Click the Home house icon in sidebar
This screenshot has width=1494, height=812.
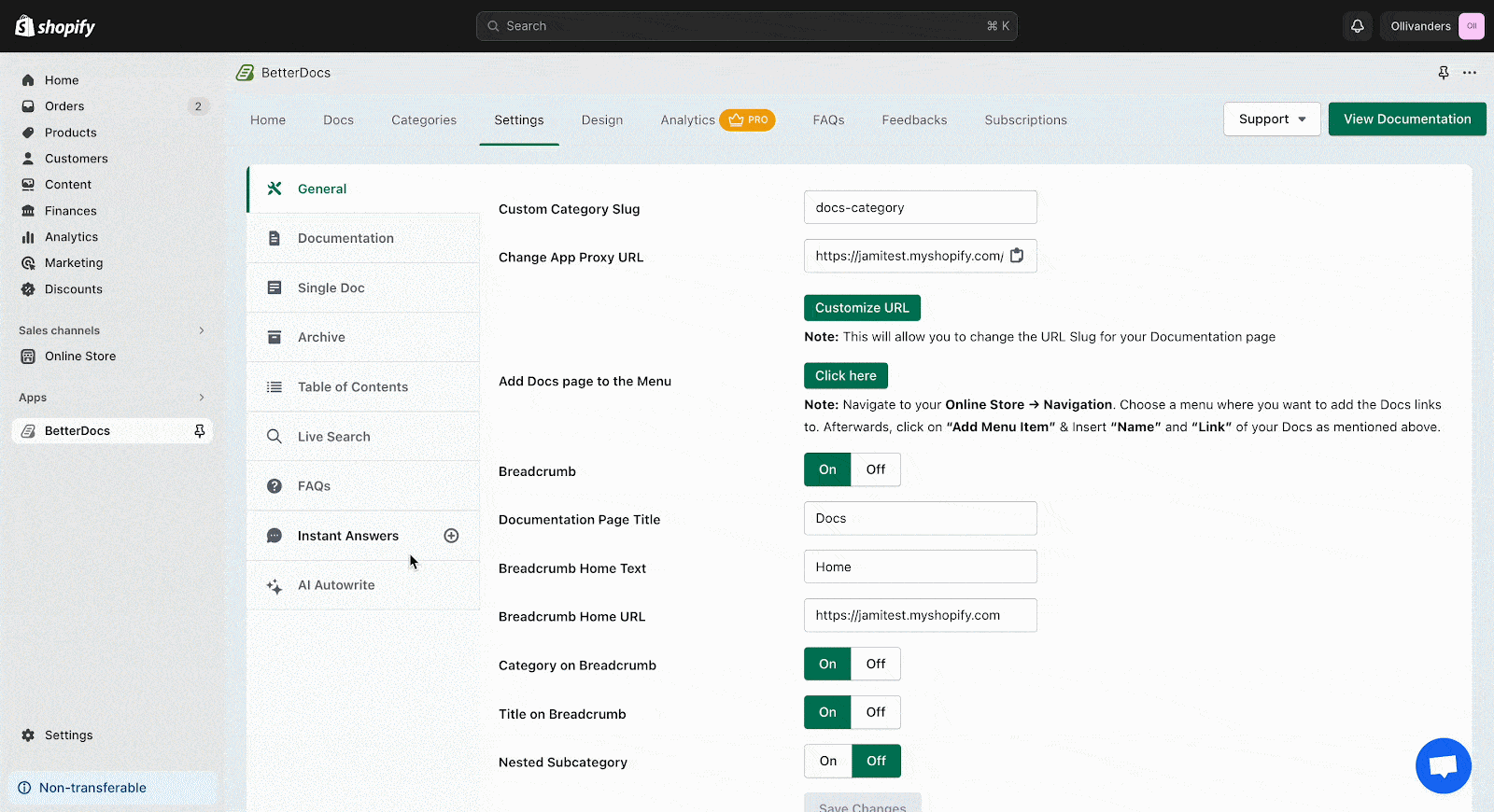tap(28, 80)
